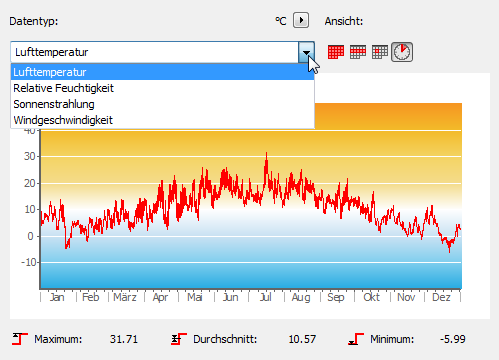Click the Dez month label on the axis
This screenshot has height=360, width=499.
point(441,297)
